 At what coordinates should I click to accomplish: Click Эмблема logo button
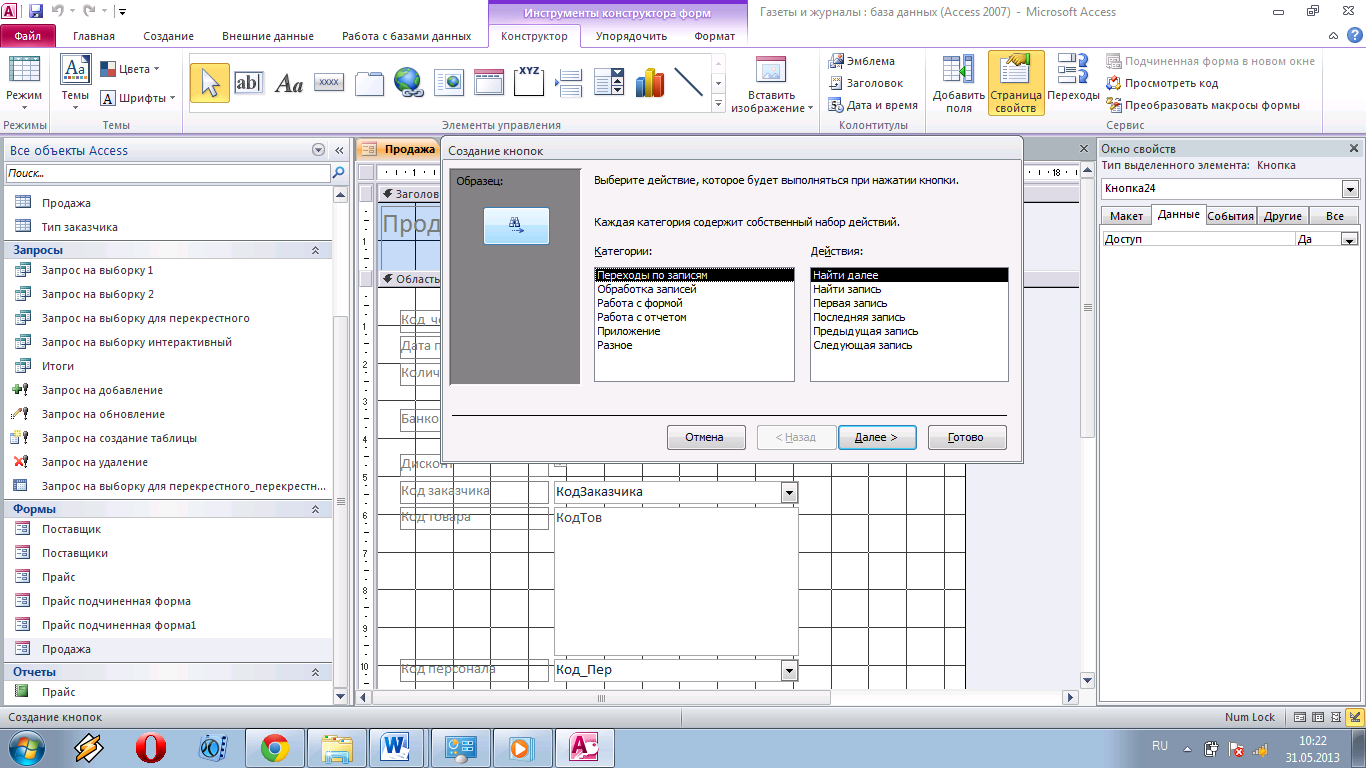(862, 61)
